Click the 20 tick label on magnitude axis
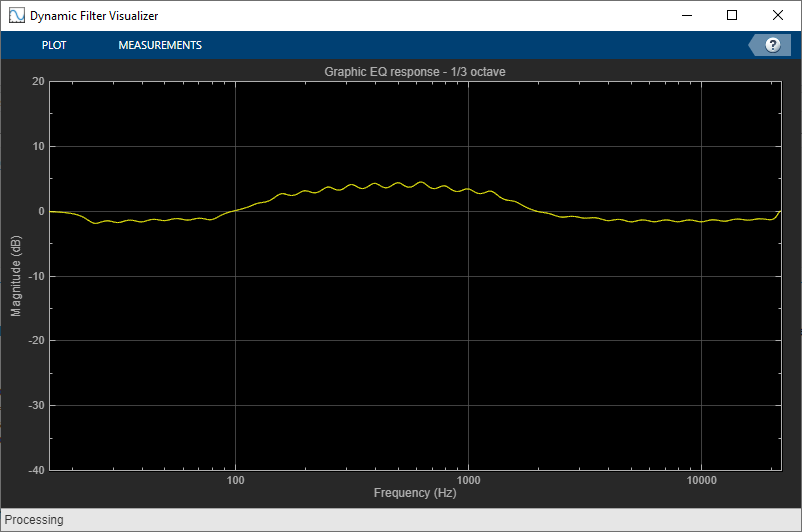 click(x=38, y=81)
